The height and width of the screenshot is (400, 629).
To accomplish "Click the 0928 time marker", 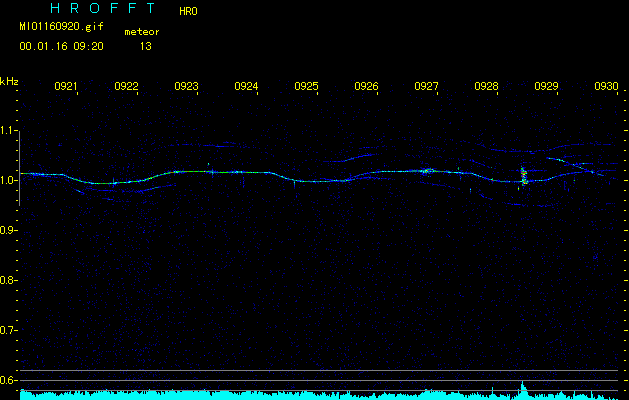I will [486, 86].
